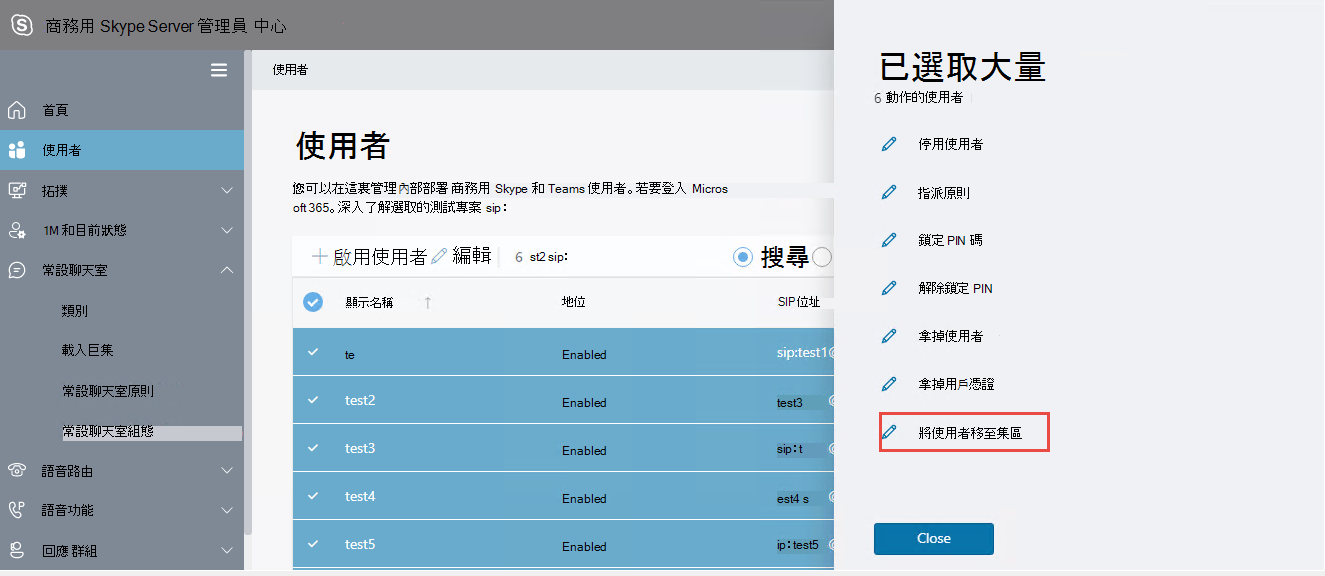
Task: Click the 拓撲 topology icon in the sidebar
Action: (x=17, y=190)
